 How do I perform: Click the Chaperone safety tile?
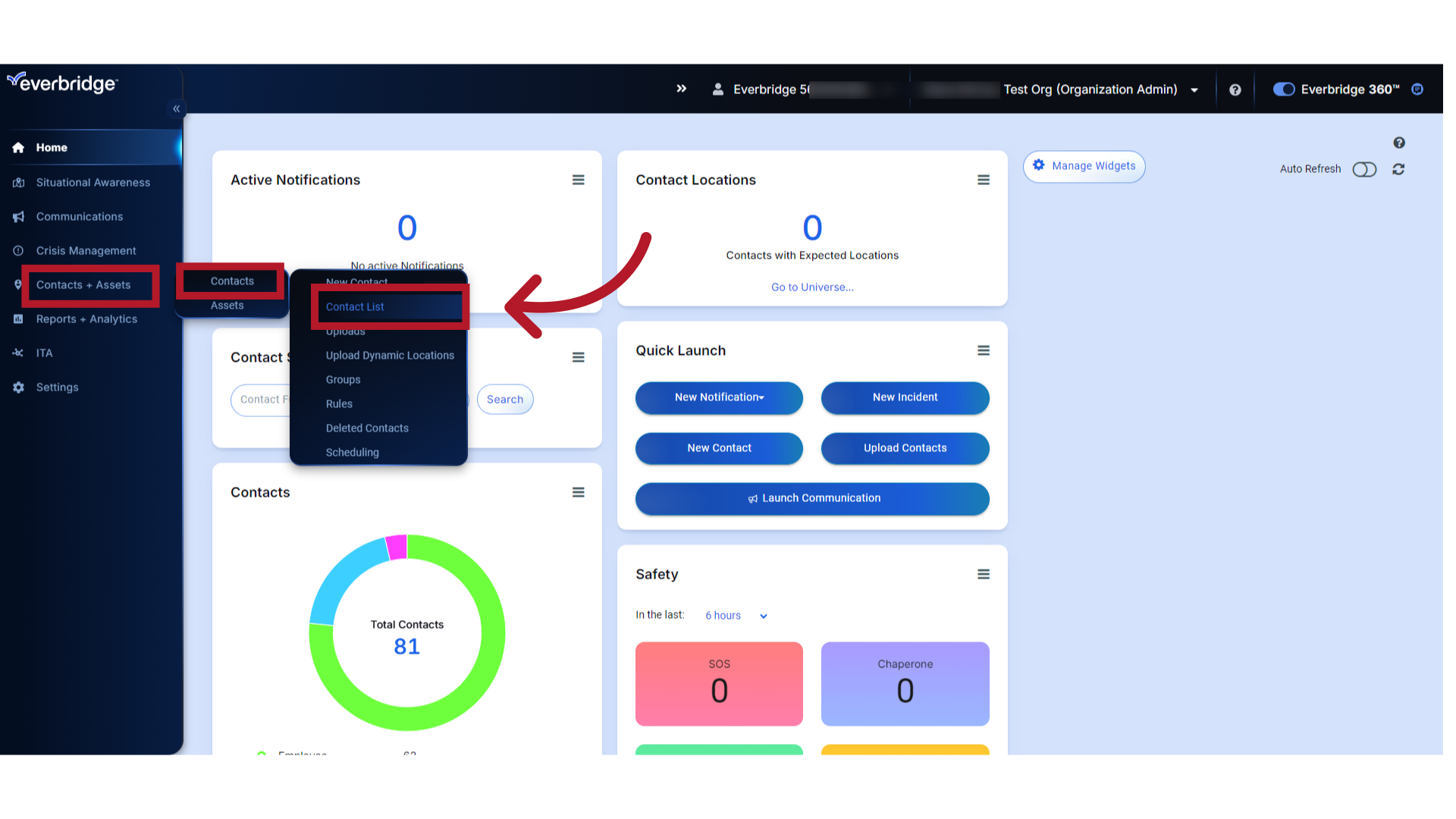905,684
